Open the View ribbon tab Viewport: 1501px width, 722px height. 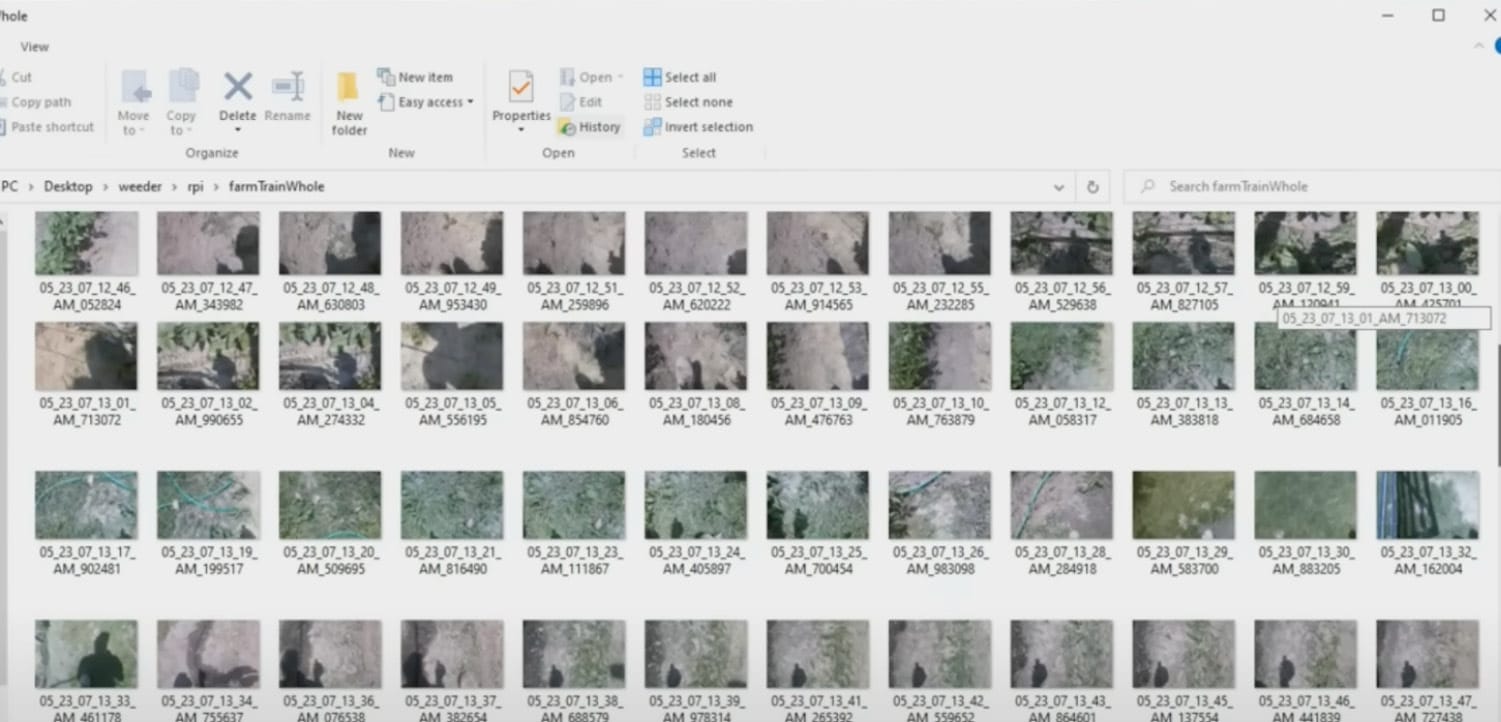coord(35,47)
